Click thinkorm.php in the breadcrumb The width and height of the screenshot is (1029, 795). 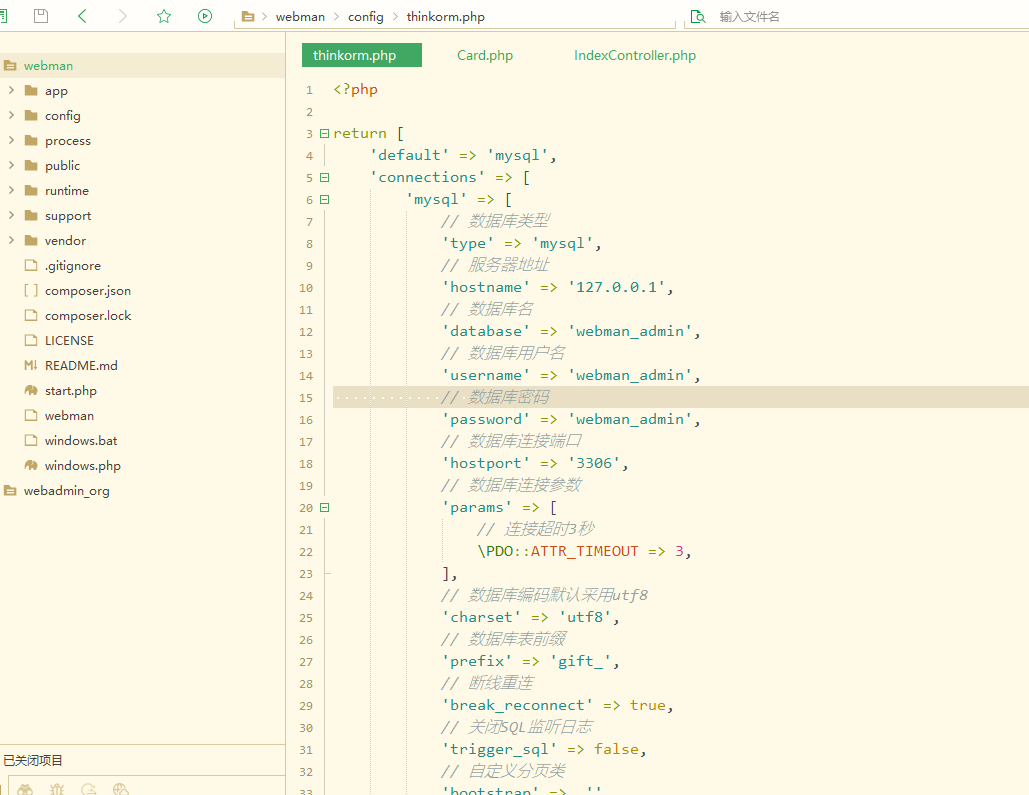[x=446, y=16]
